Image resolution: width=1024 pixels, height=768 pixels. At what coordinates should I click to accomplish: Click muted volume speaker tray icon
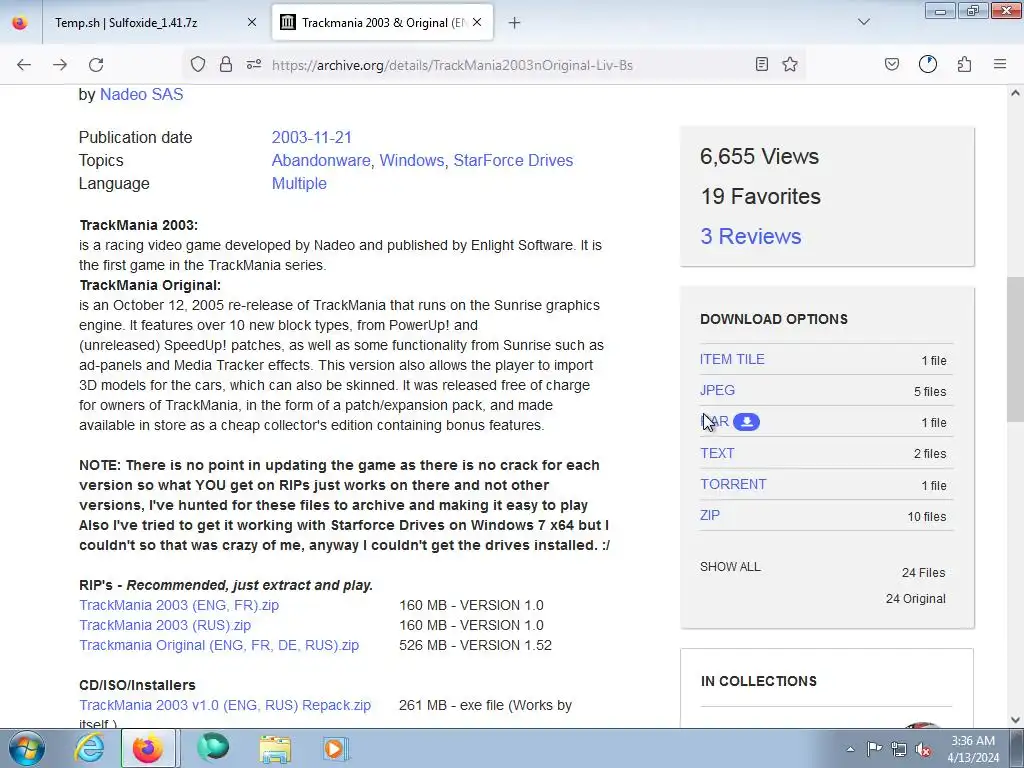pos(923,749)
